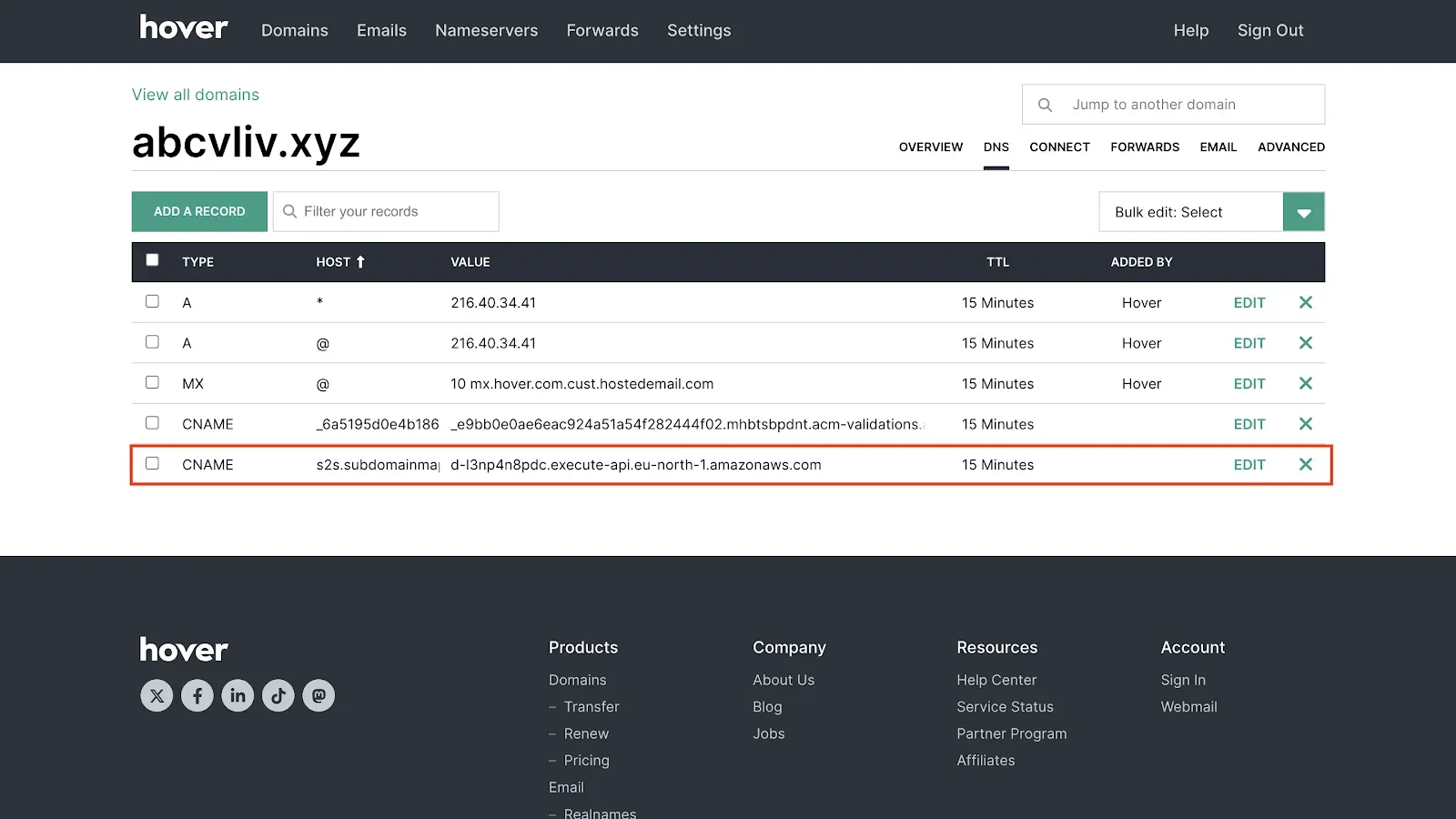
Task: Switch to the Email tab
Action: pos(1218,147)
